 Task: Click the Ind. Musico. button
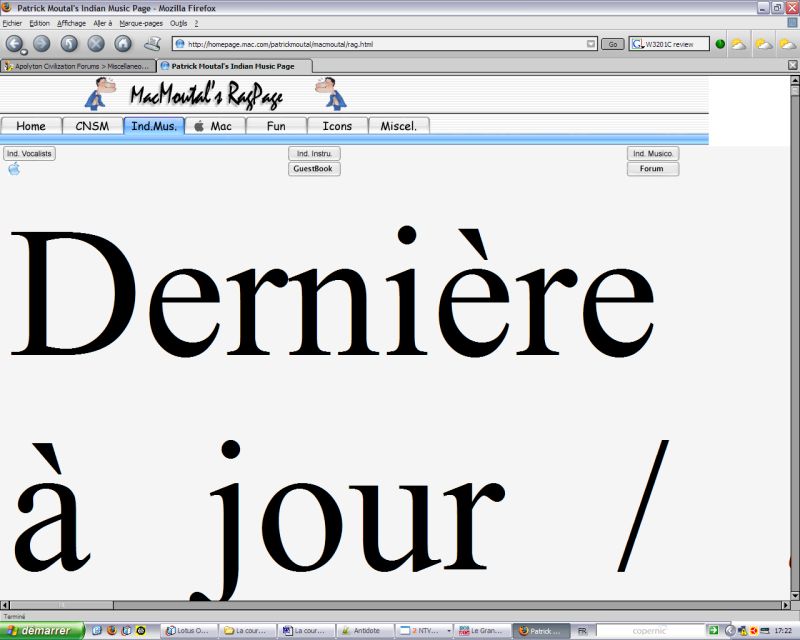tap(653, 154)
